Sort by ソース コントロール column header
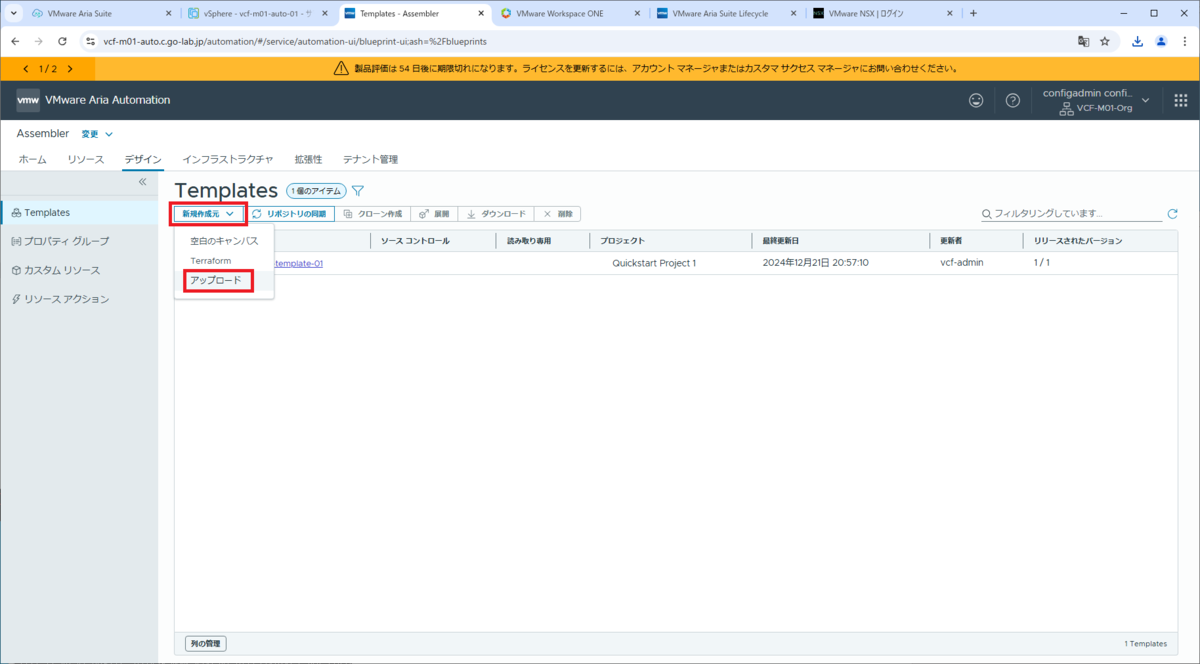Viewport: 1200px width, 664px height. pyautogui.click(x=415, y=241)
